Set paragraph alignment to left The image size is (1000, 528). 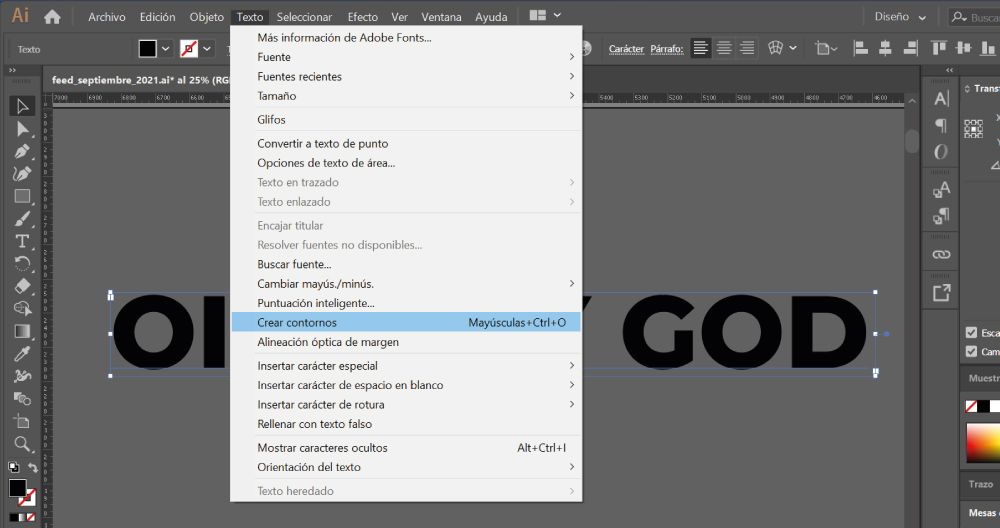701,48
